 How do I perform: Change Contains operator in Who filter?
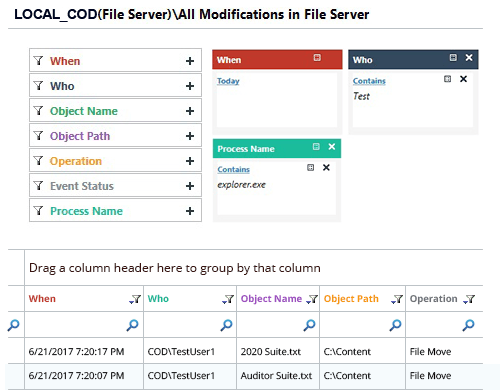point(369,81)
